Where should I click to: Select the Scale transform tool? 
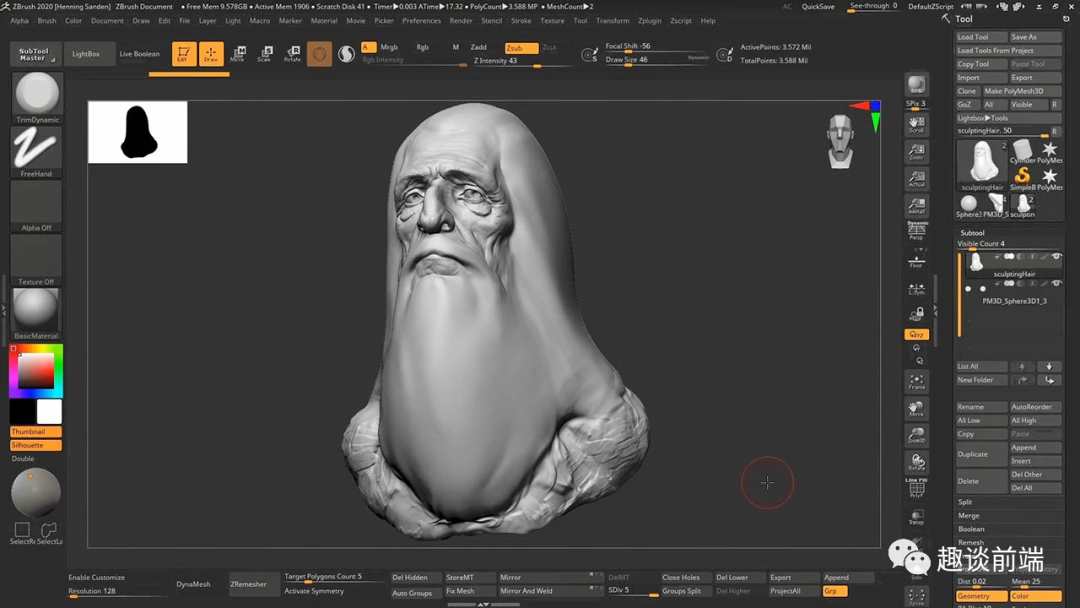(264, 53)
